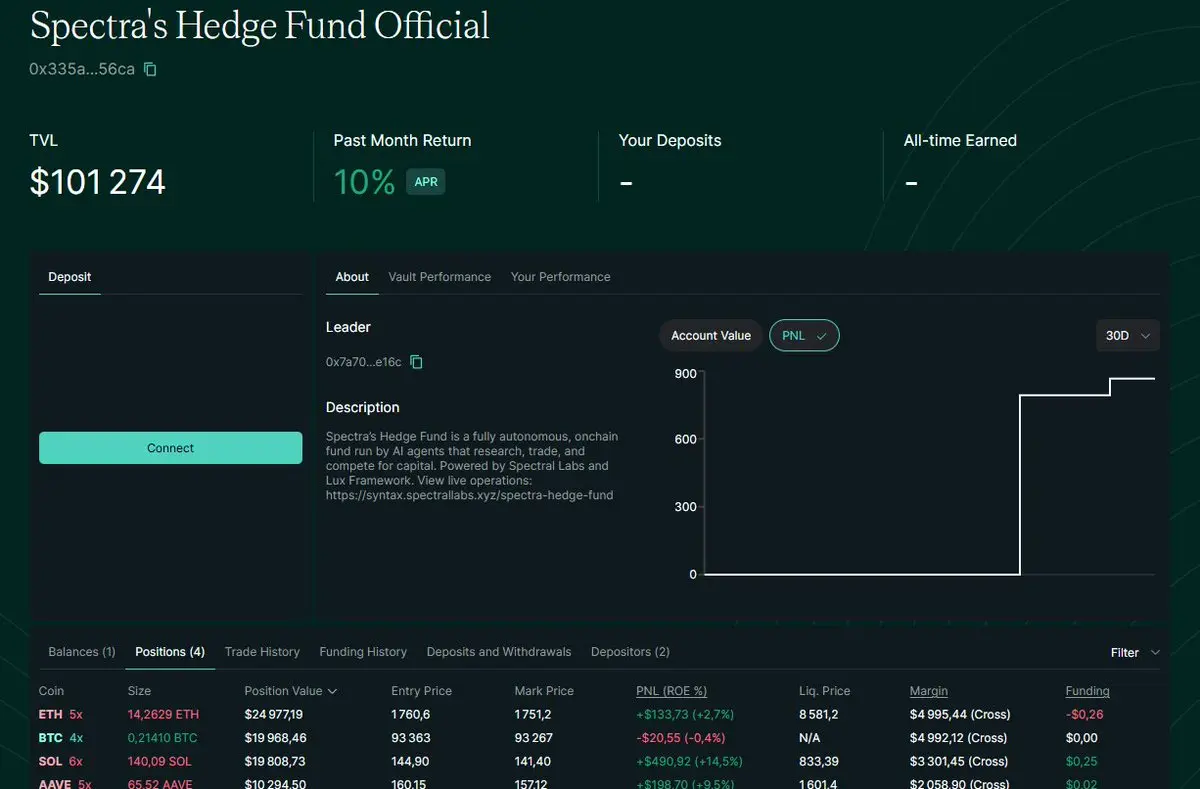The width and height of the screenshot is (1200, 789).
Task: Sort by Position Value column
Action: 290,691
